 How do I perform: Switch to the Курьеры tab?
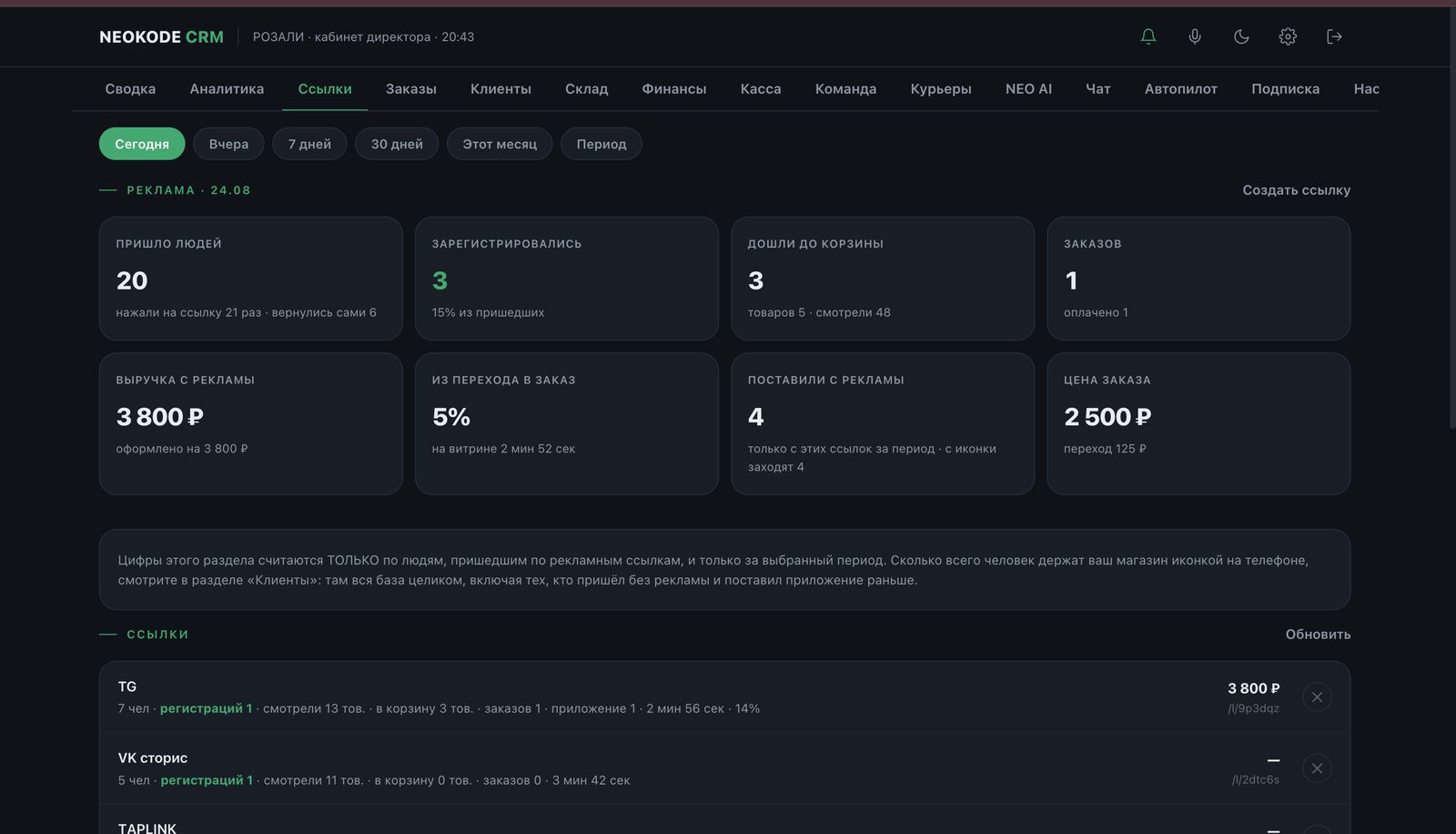(941, 88)
